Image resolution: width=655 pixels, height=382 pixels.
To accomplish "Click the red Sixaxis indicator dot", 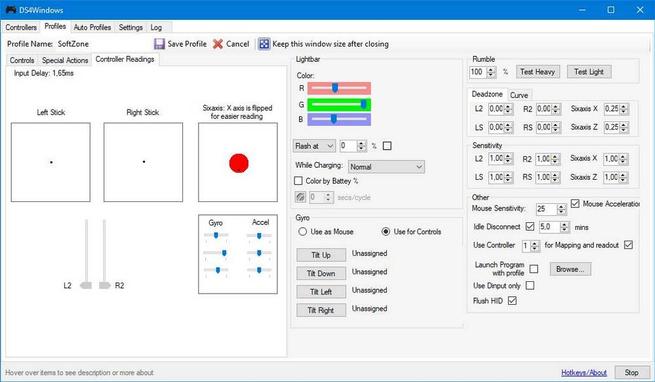I will [x=239, y=163].
